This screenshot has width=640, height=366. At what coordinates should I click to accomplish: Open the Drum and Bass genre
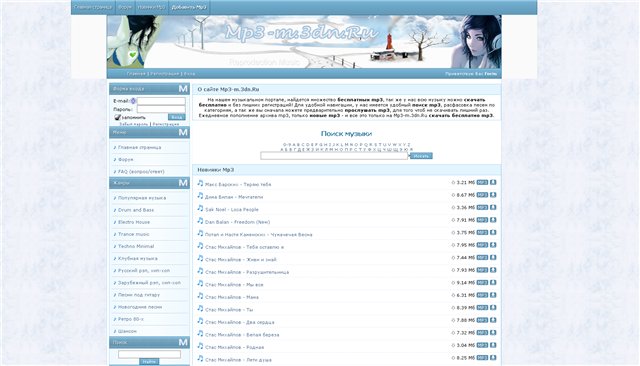(x=136, y=210)
